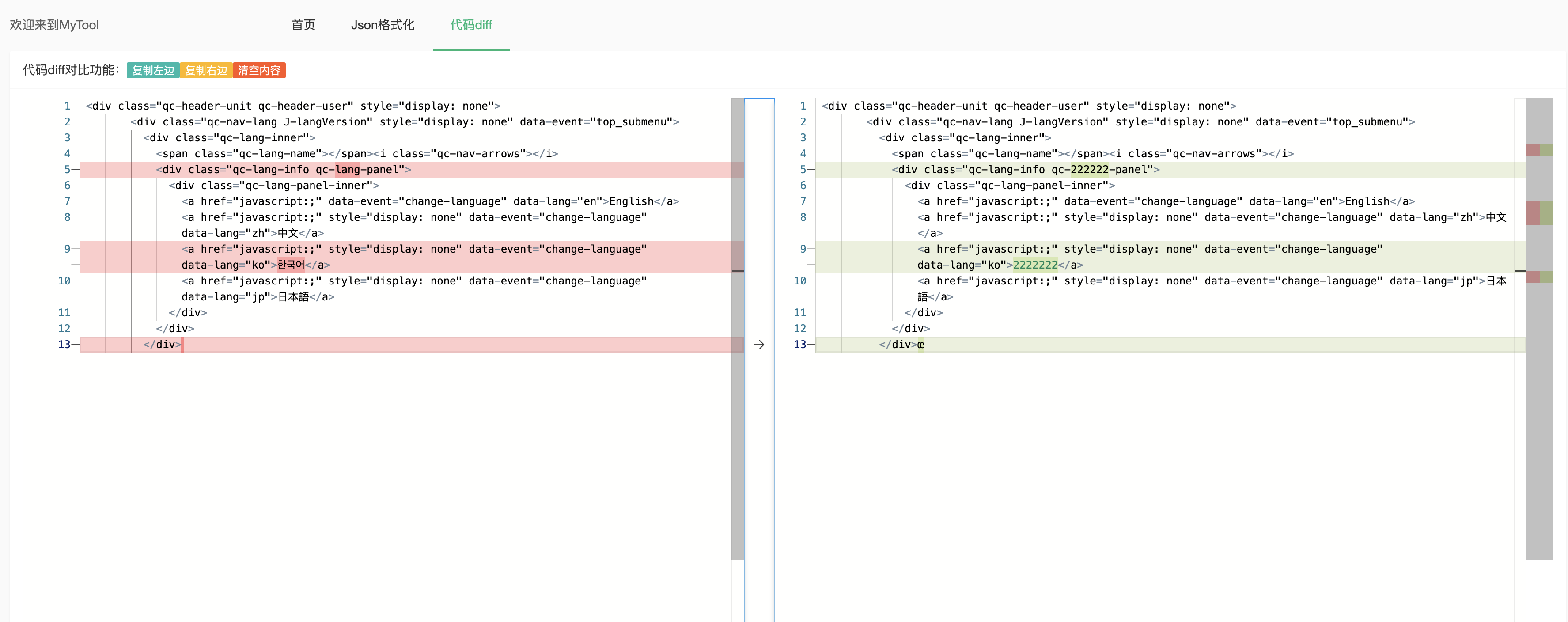Switch to the Json格式化 tab
Image resolution: width=1568 pixels, height=622 pixels.
(x=382, y=25)
